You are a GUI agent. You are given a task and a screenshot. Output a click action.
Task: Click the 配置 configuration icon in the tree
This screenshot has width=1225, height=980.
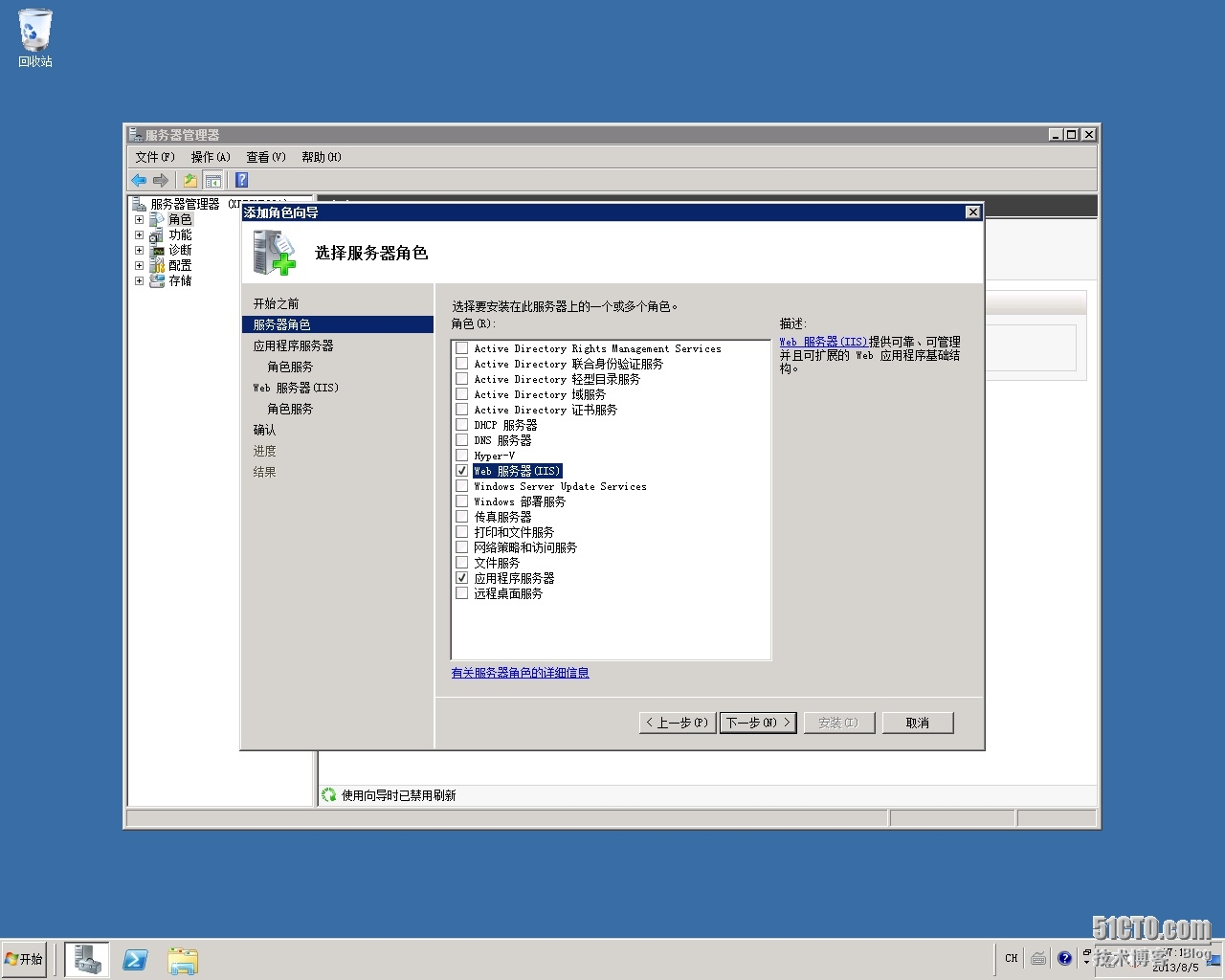click(x=157, y=265)
